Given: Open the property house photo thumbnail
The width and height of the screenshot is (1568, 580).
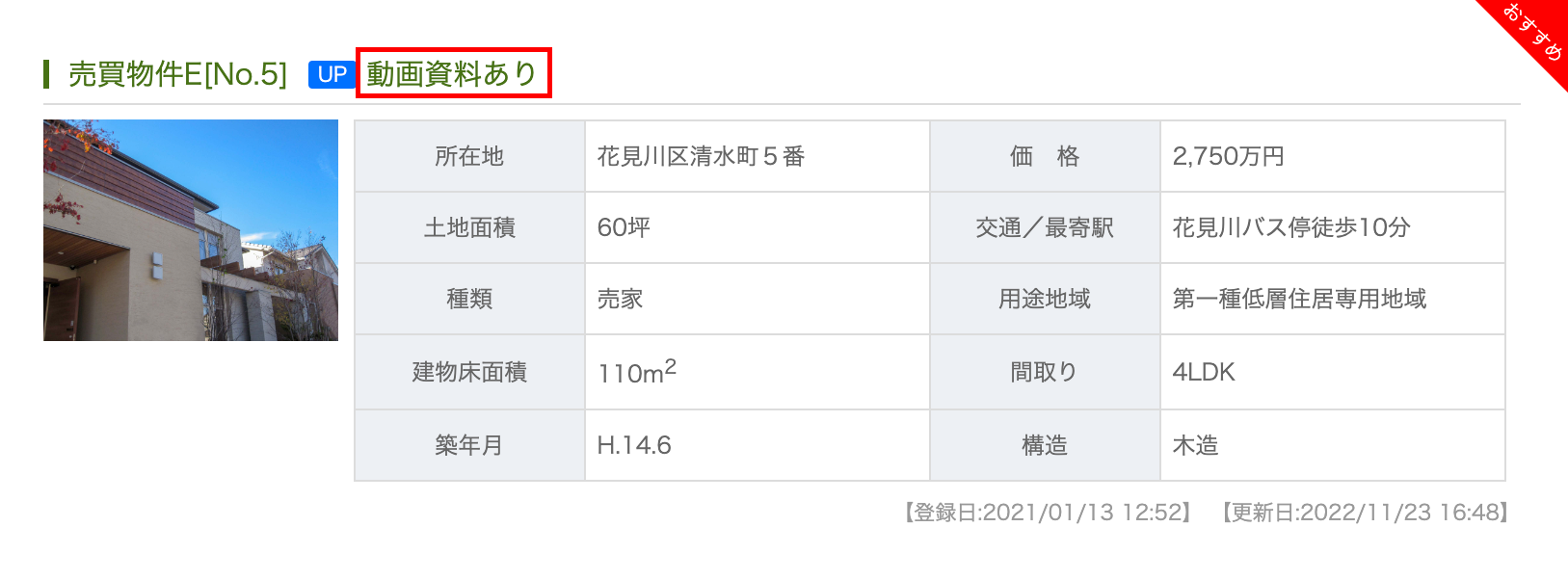Looking at the screenshot, I should (x=191, y=230).
